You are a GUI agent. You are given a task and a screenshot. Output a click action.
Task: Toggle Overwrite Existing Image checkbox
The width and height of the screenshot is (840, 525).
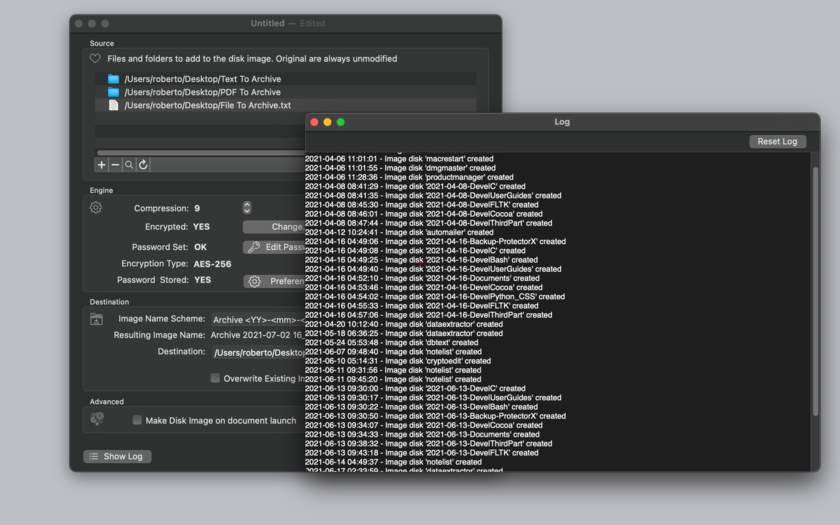(x=215, y=378)
